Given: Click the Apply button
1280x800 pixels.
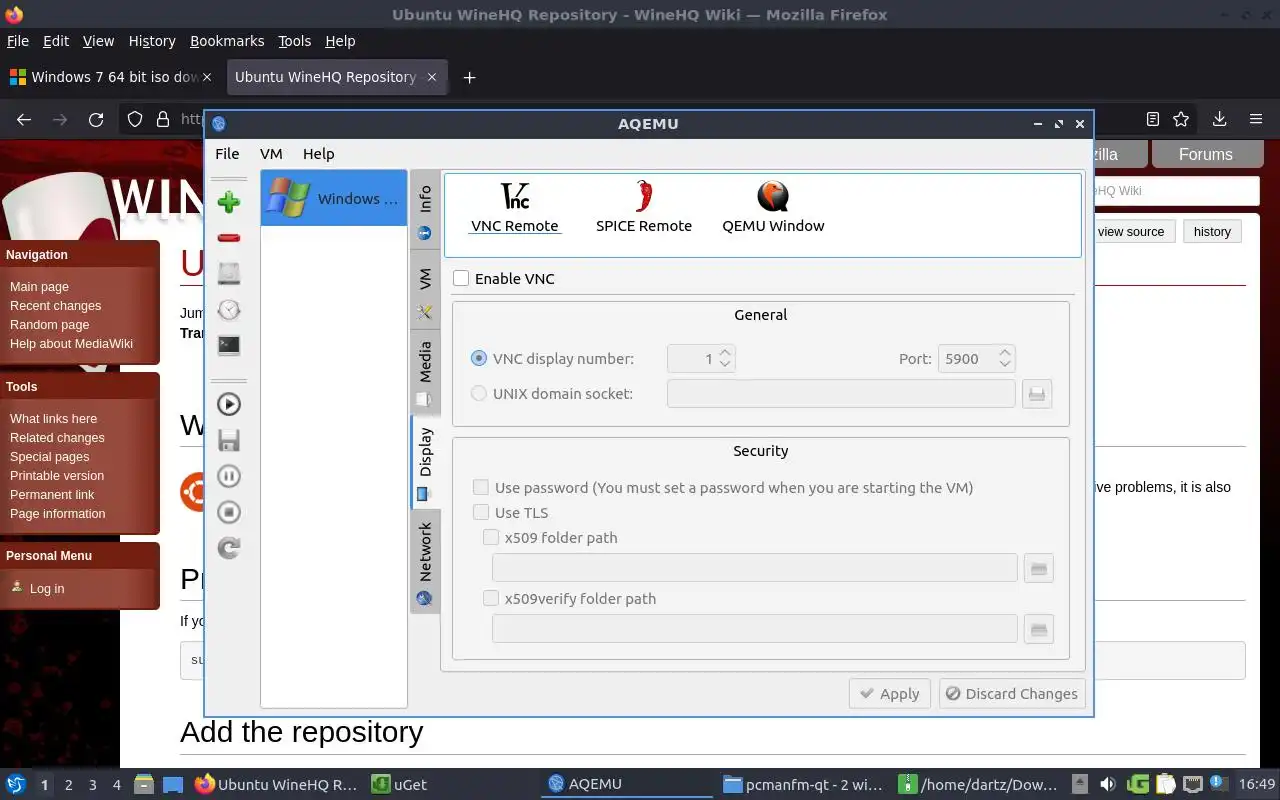Looking at the screenshot, I should (890, 693).
